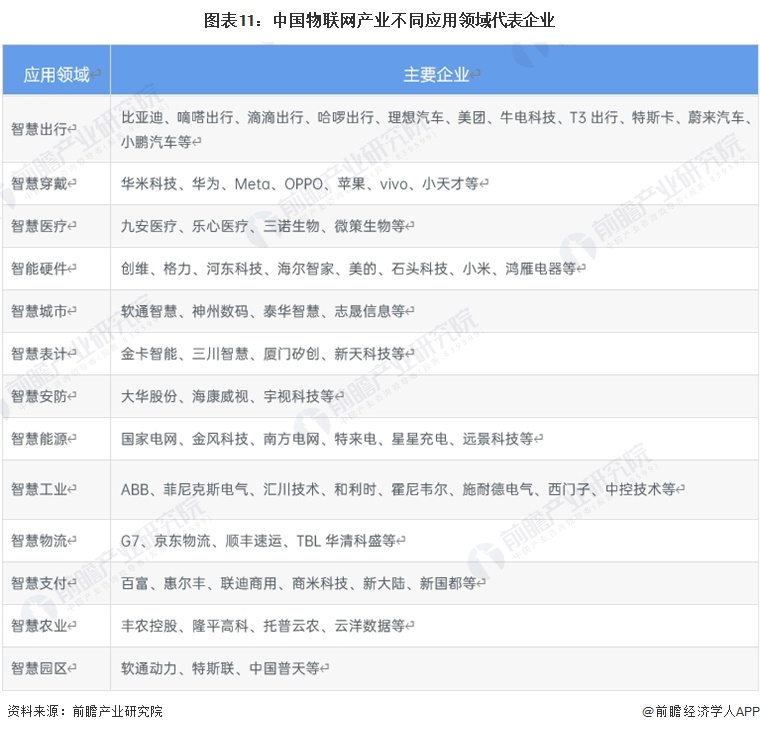
Task: Click the 智慧园区 row label
Action: coord(39,668)
